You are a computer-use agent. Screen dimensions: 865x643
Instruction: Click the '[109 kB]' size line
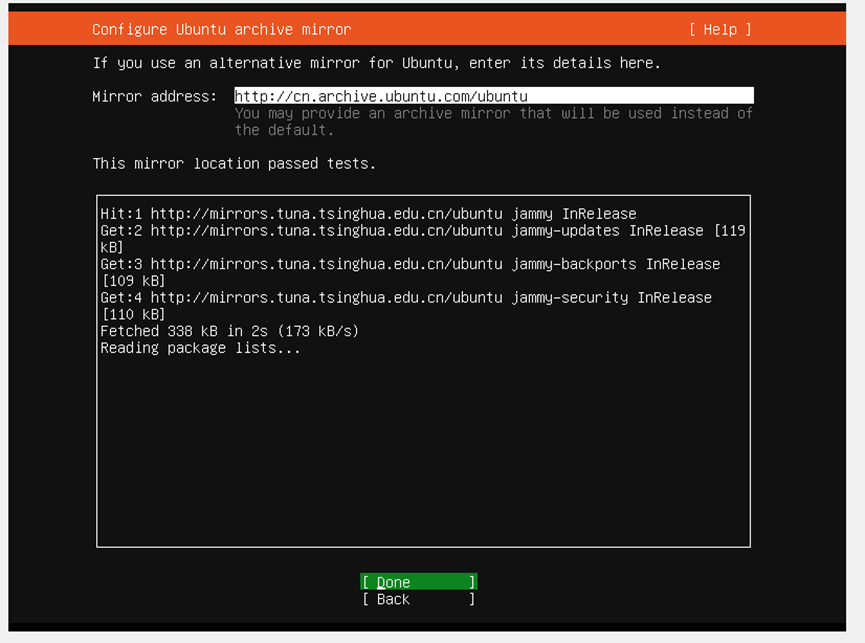tap(133, 281)
